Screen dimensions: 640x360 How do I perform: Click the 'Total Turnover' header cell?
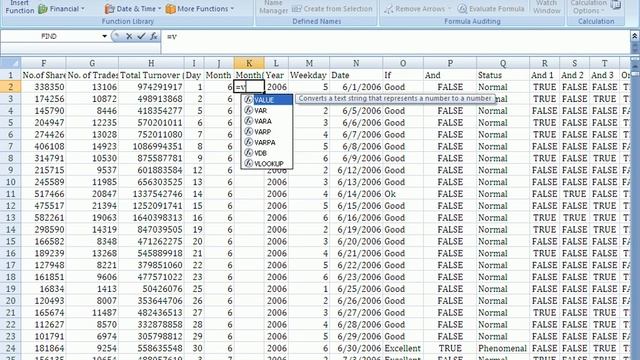pyautogui.click(x=151, y=75)
